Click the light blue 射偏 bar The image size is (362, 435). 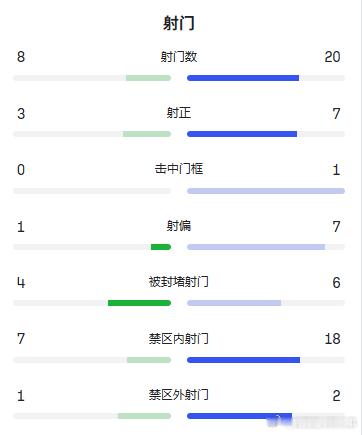point(256,247)
